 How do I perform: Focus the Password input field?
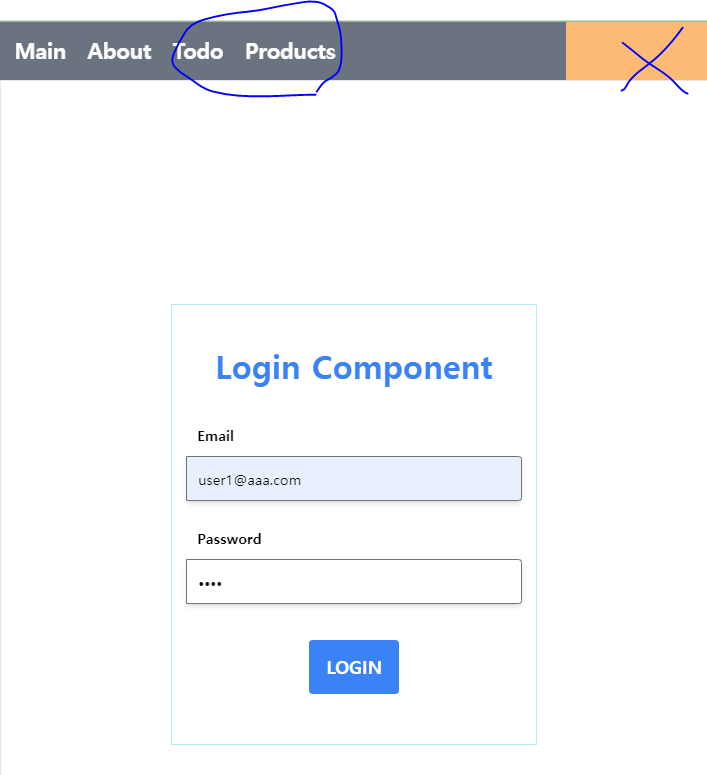pyautogui.click(x=354, y=581)
